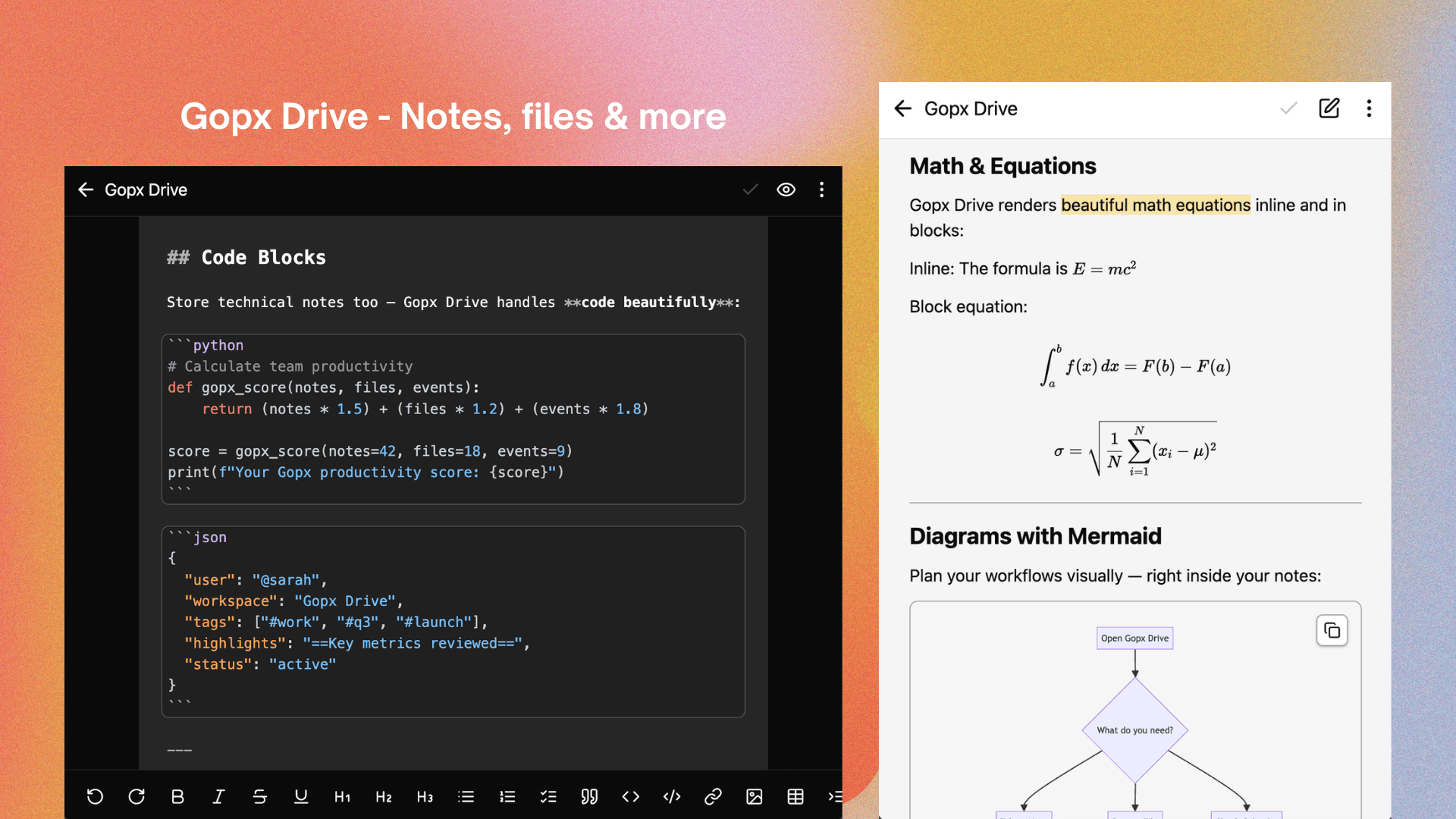The width and height of the screenshot is (1456, 819).
Task: Insert a table
Action: [795, 796]
